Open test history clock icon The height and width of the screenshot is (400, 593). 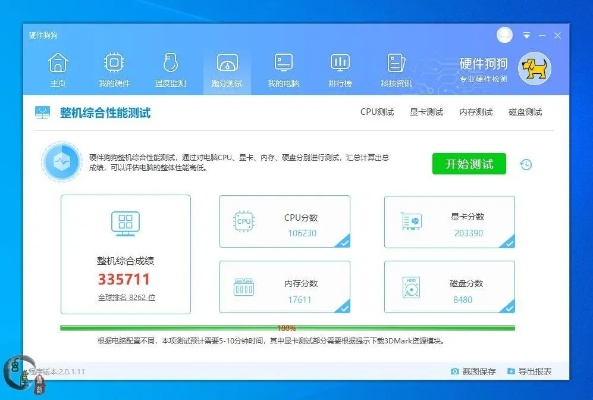pyautogui.click(x=526, y=164)
